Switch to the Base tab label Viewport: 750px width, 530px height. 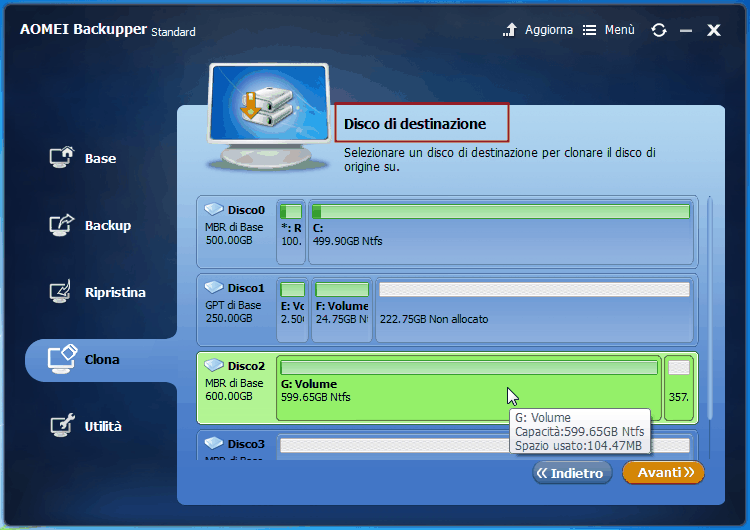point(100,158)
